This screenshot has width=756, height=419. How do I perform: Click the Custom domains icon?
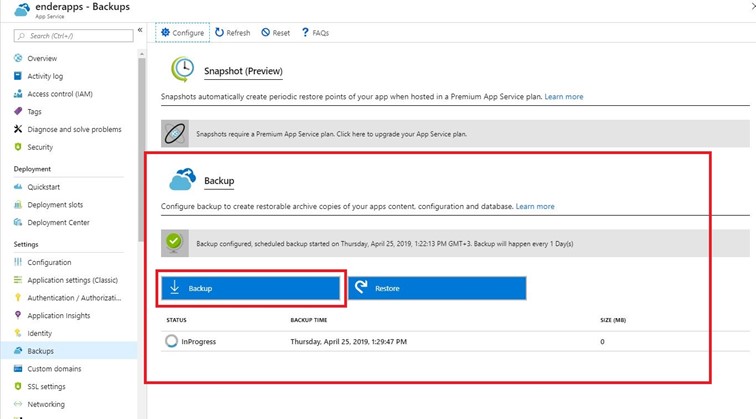(x=18, y=368)
